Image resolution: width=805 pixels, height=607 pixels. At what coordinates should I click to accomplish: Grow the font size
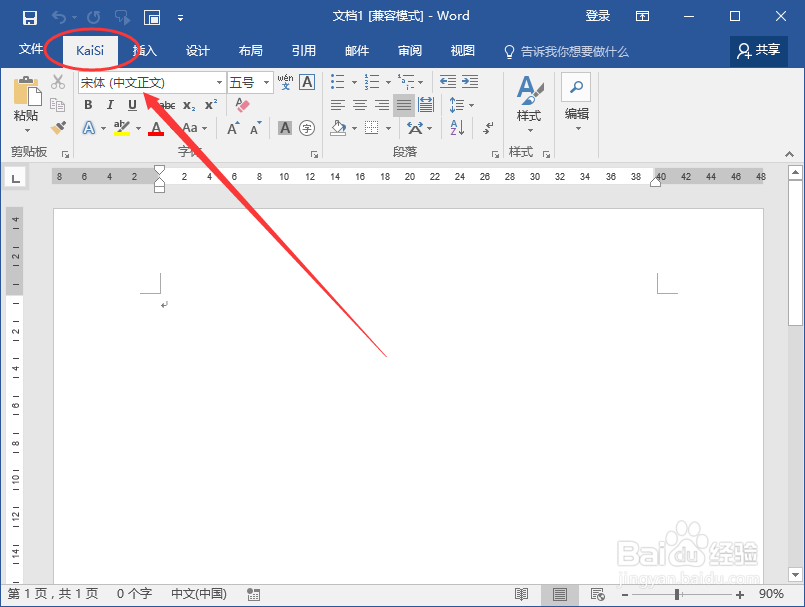click(234, 128)
